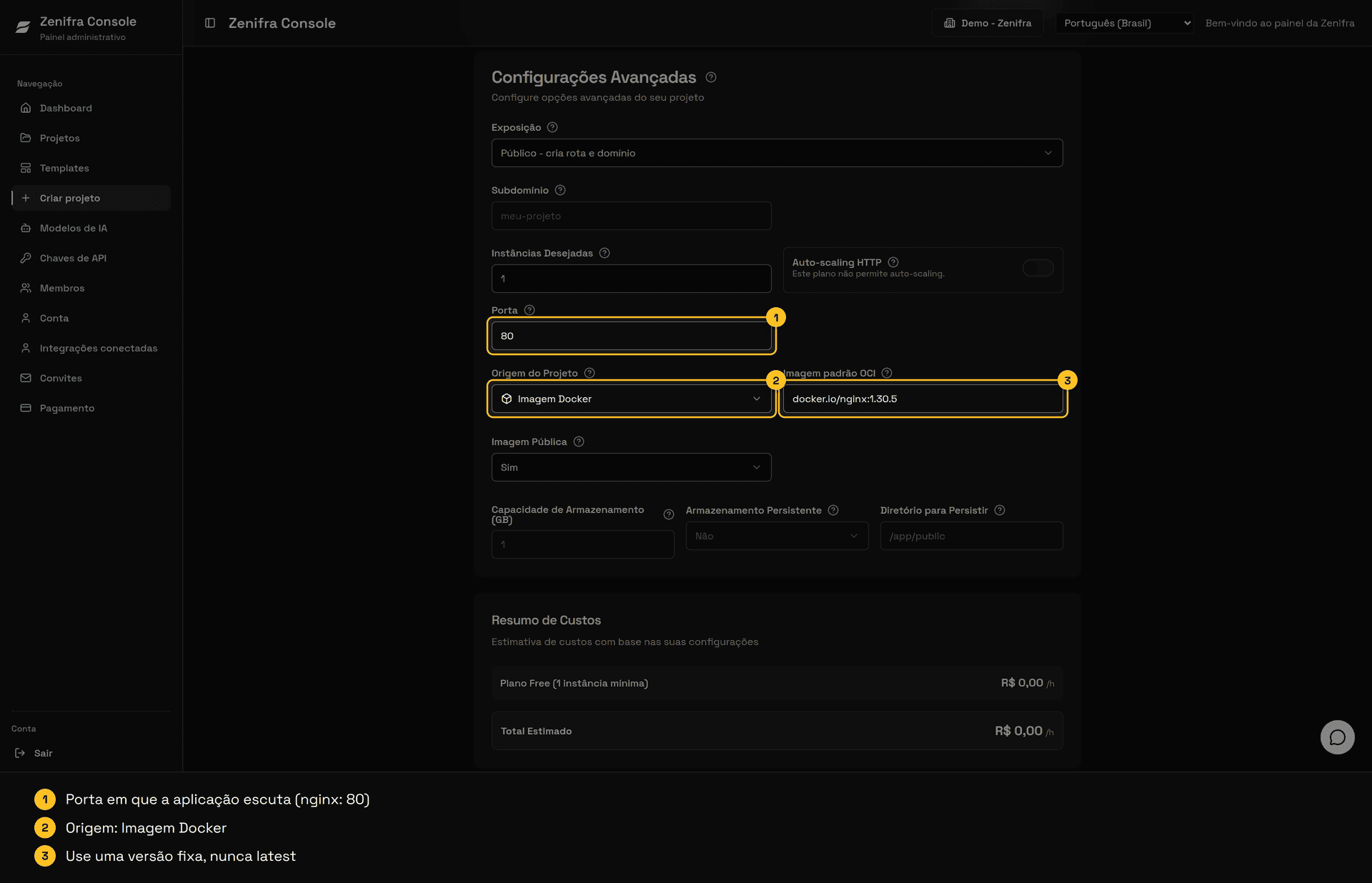
Task: Expand the Exposição dropdown
Action: (777, 153)
